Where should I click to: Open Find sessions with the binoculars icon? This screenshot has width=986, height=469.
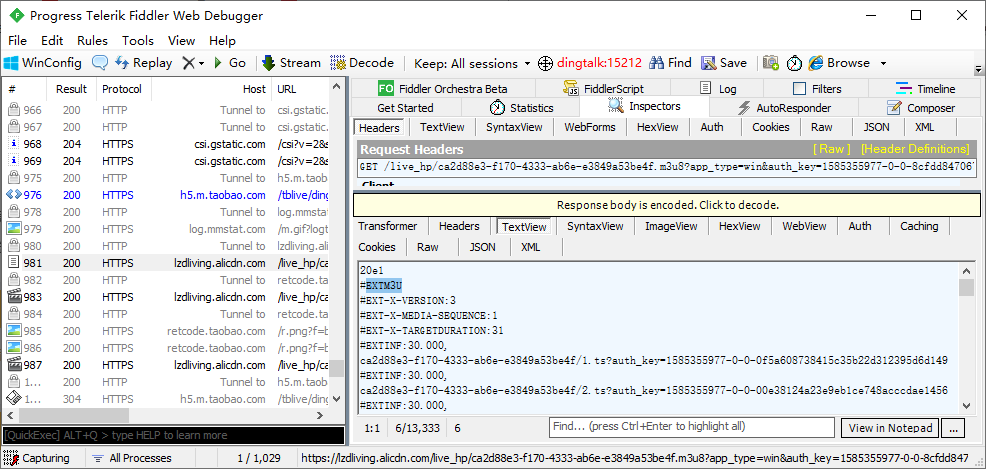670,63
